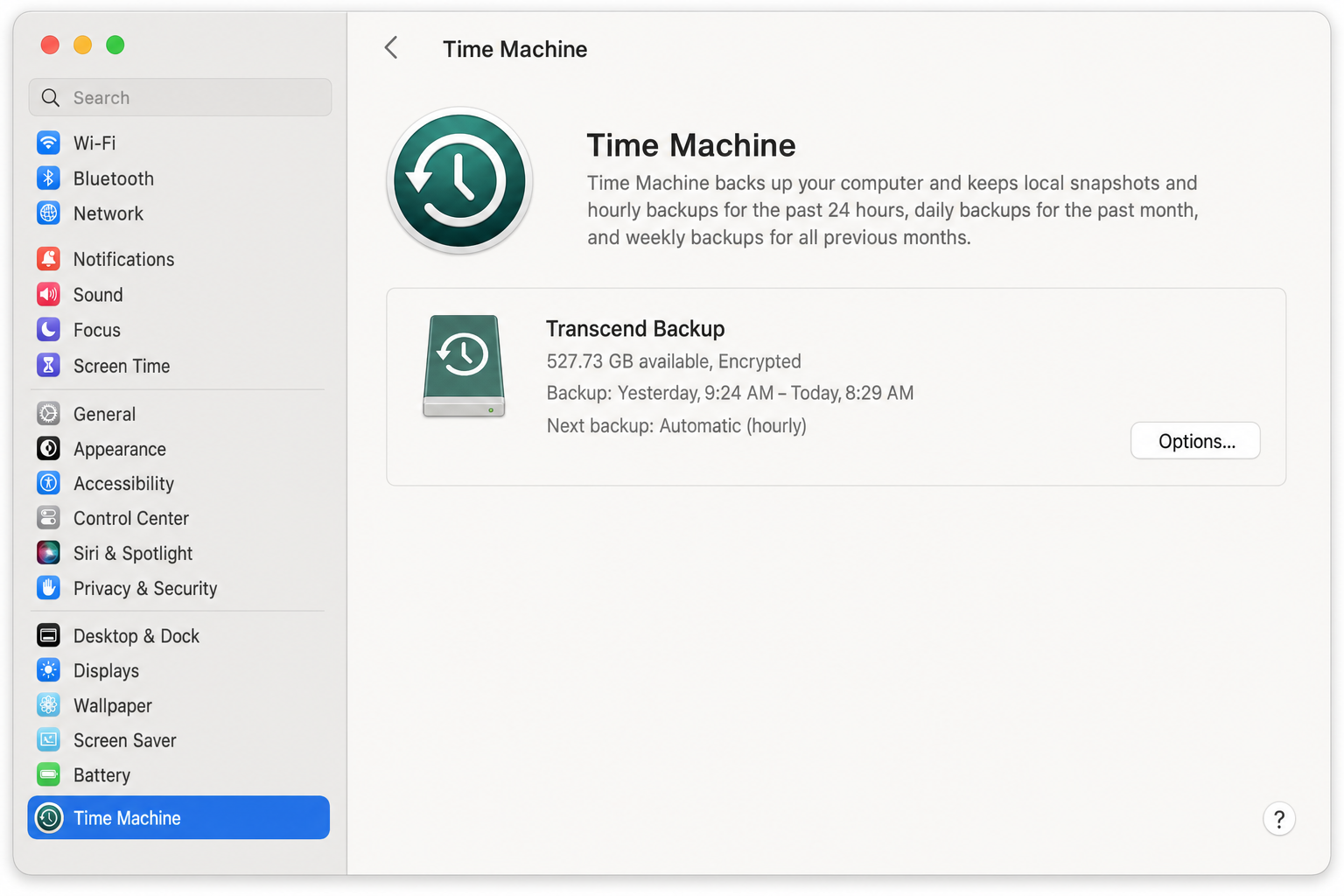This screenshot has width=1344, height=896.
Task: Select Desktop & Dock label
Action: tap(136, 636)
